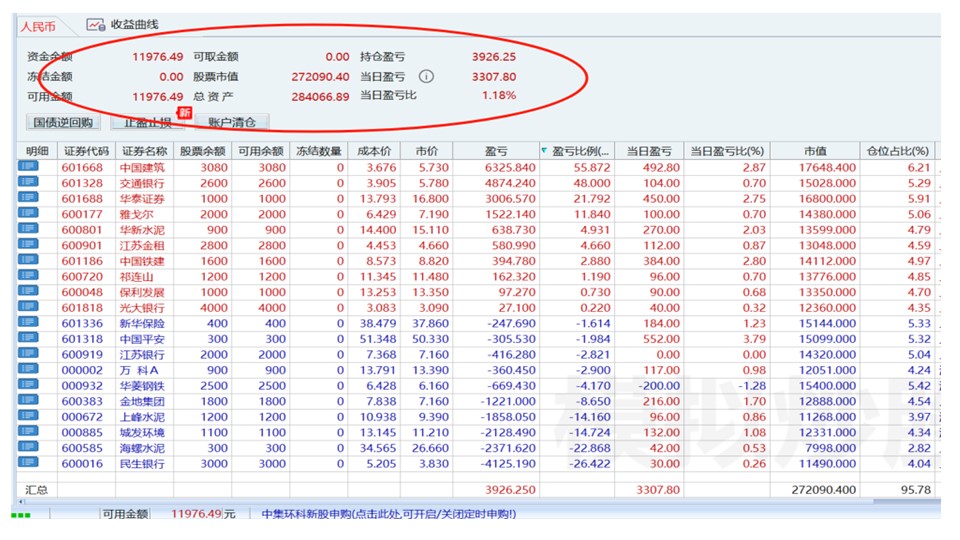
Task: Click market value 17648.400
Action: tap(827, 167)
